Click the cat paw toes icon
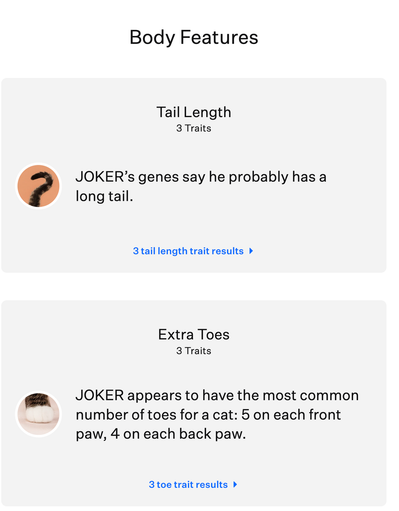Image resolution: width=399 pixels, height=511 pixels. (x=38, y=414)
